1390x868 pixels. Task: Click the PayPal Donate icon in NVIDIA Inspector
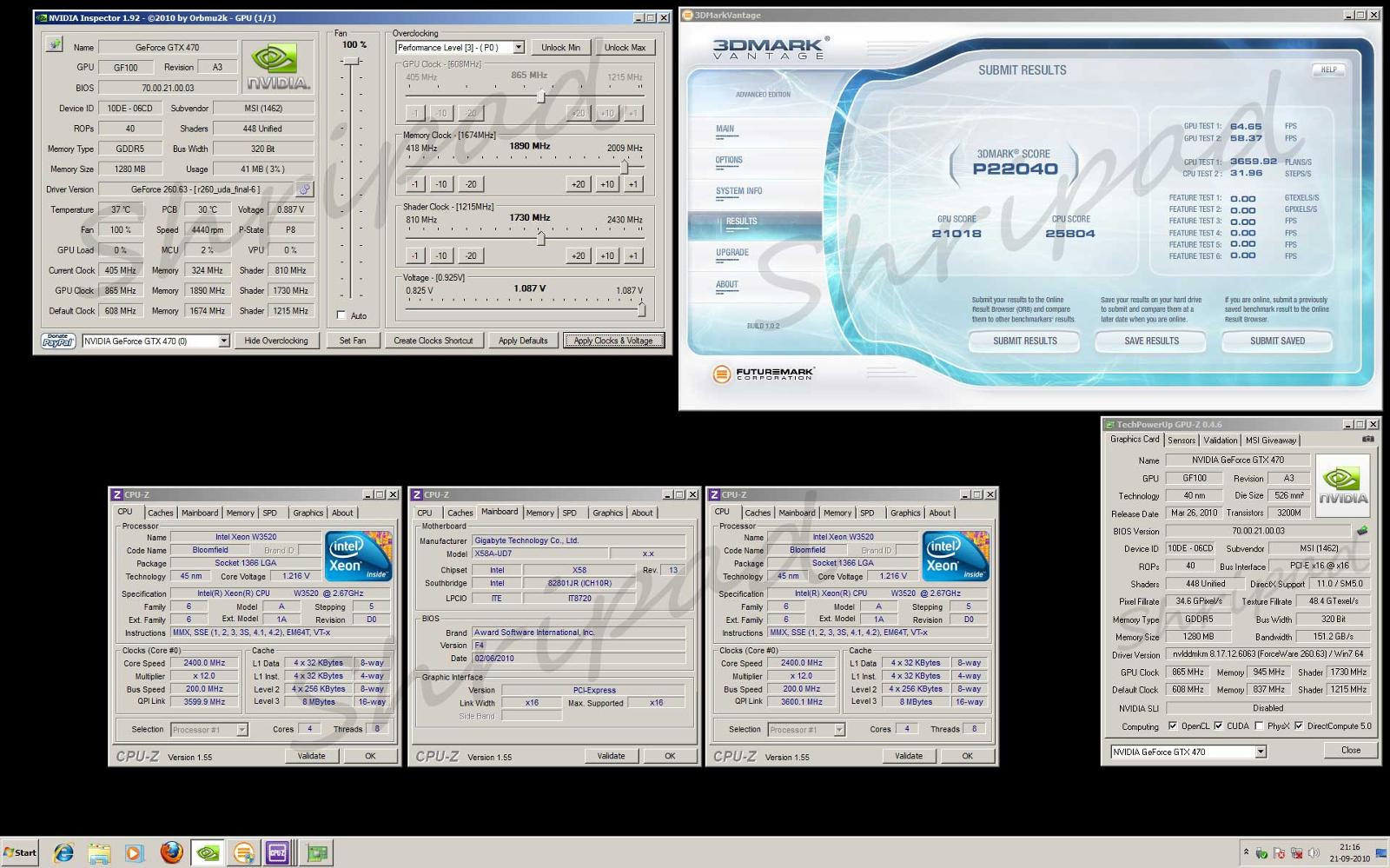pos(58,341)
